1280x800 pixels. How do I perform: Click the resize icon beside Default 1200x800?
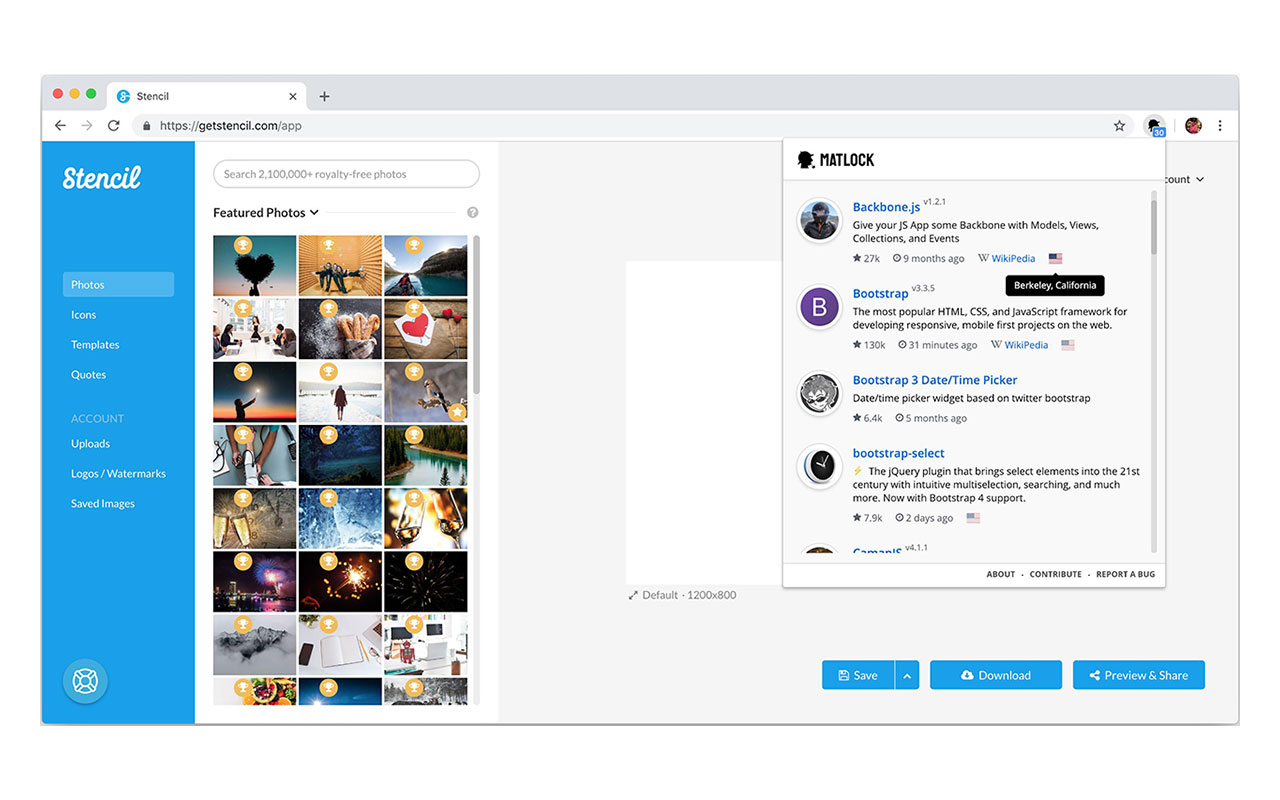point(633,595)
